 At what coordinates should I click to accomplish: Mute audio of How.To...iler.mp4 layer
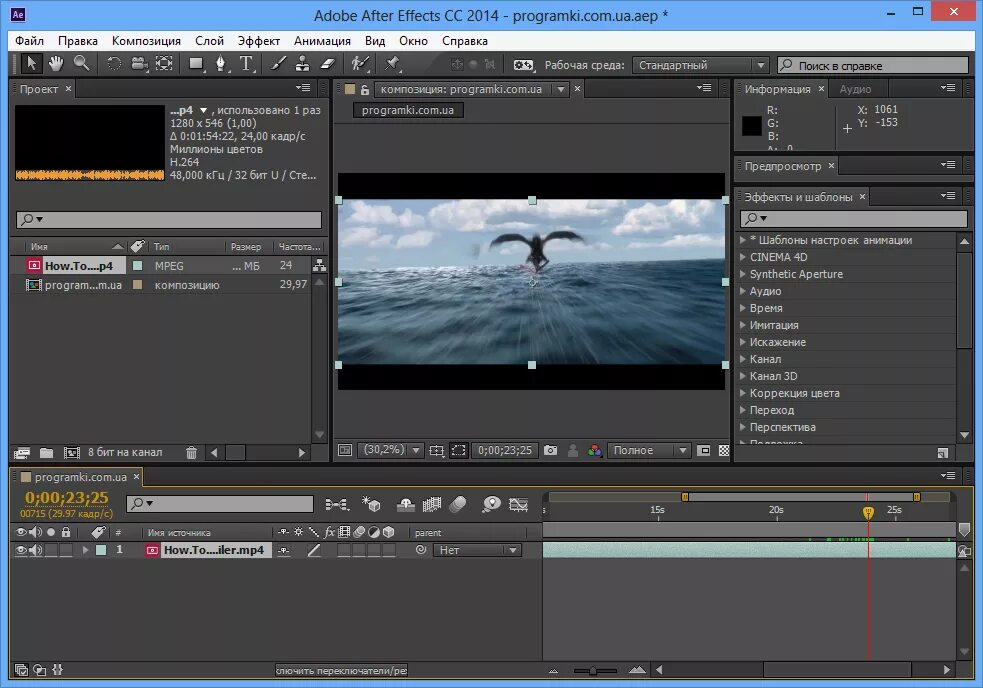click(35, 550)
